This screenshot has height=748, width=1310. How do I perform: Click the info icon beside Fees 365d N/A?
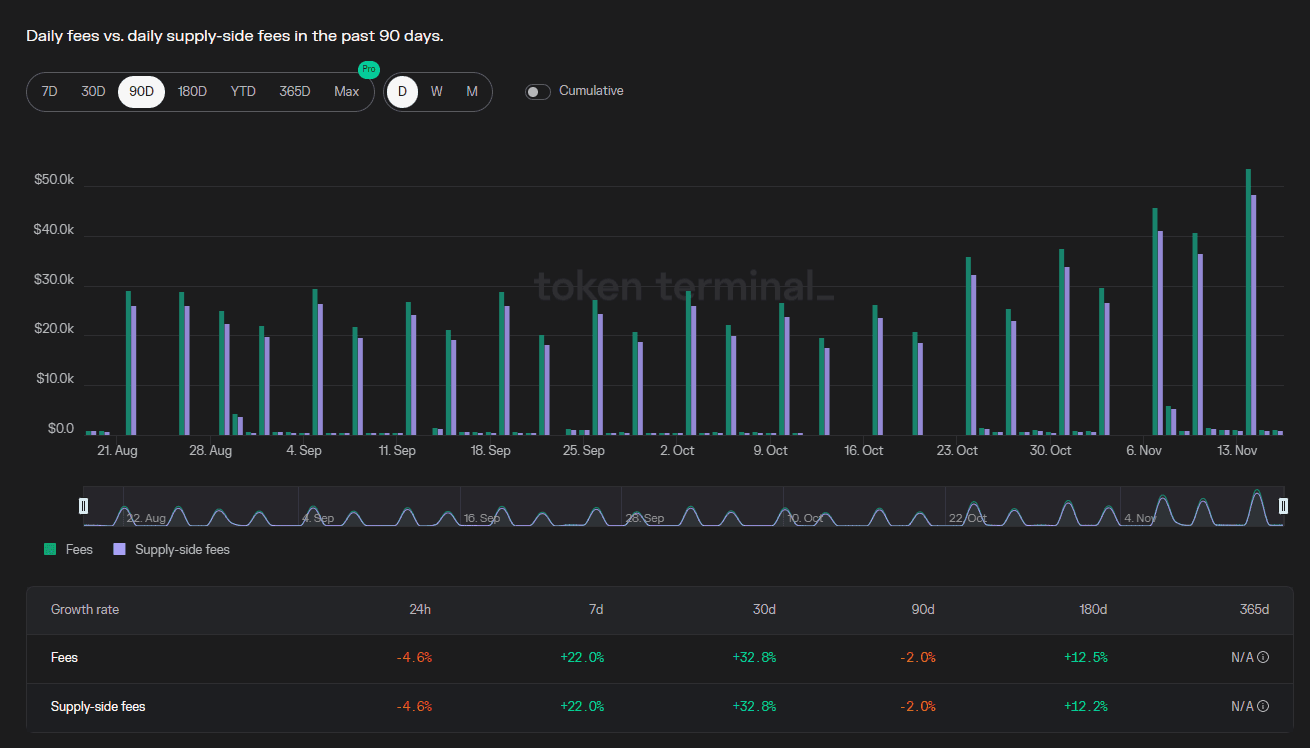(x=1263, y=658)
